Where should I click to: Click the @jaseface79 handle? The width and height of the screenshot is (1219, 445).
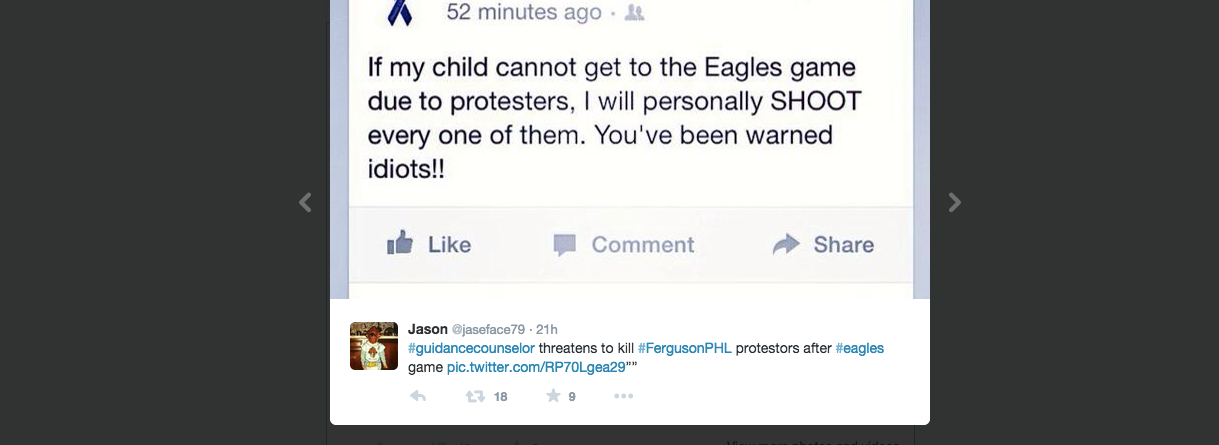click(x=489, y=329)
